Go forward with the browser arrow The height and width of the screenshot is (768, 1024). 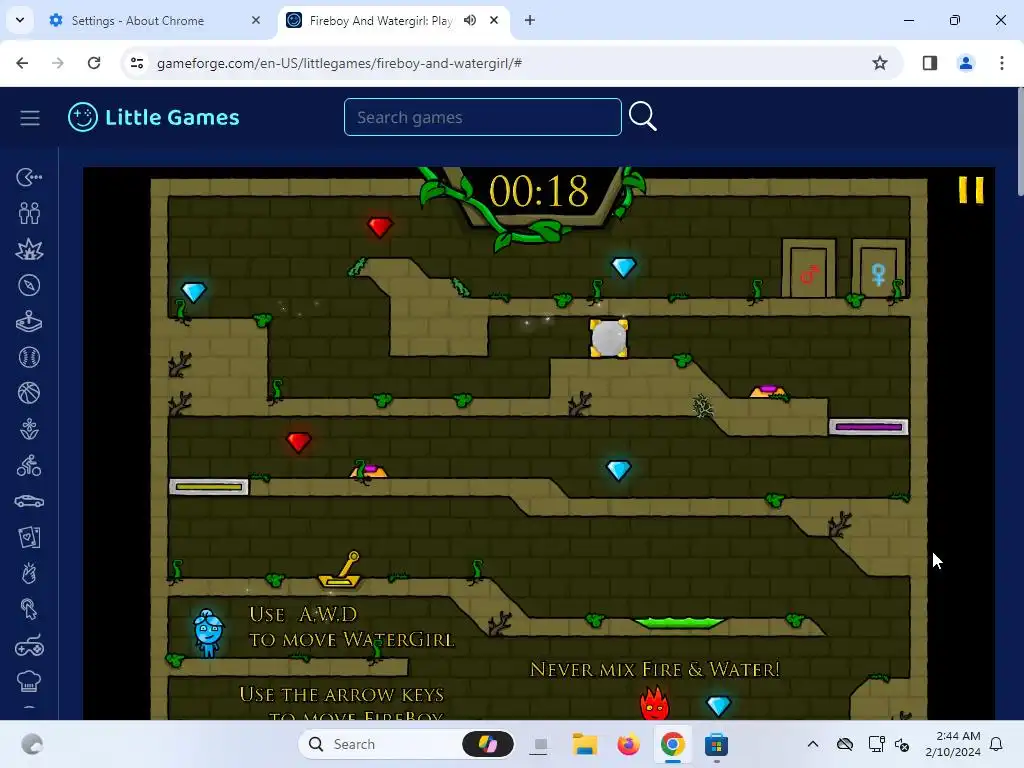click(58, 63)
